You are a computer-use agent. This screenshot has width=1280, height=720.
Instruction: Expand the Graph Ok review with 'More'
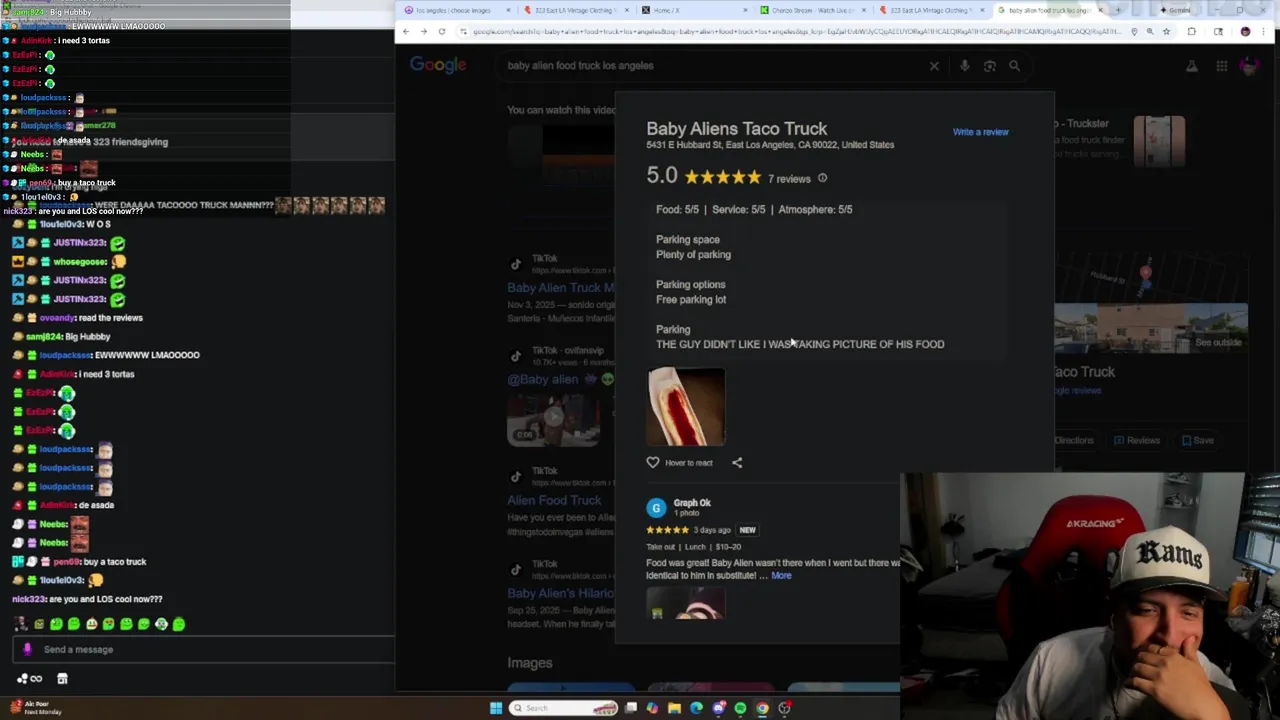[781, 576]
